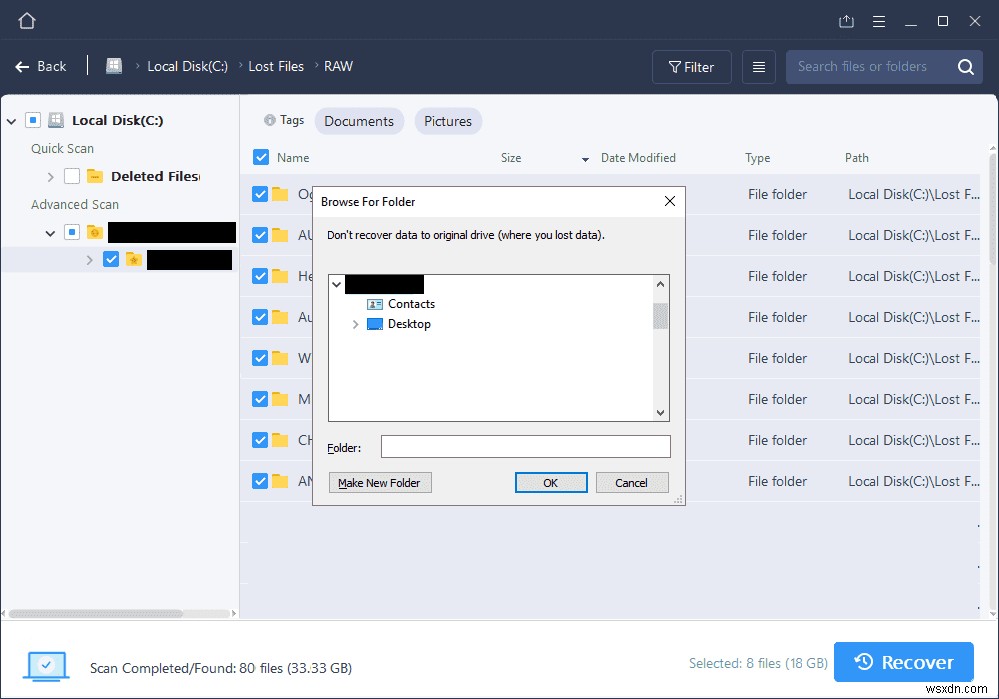Select the Documents tag

(359, 121)
